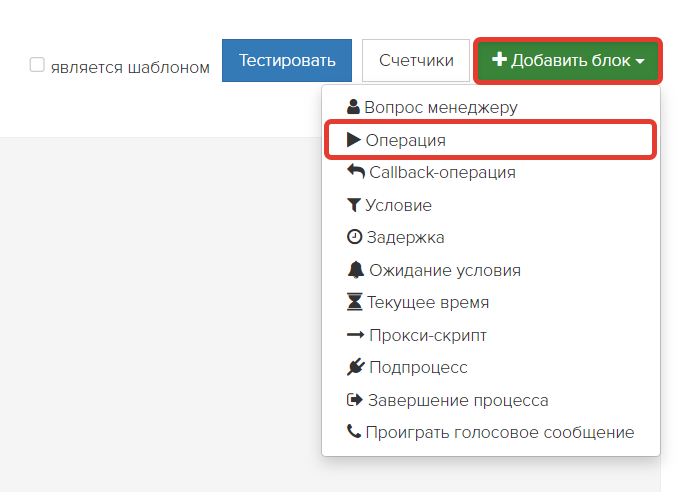This screenshot has width=690, height=492.
Task: Click the right arrow icon for Прокси-скрипт
Action: point(356,335)
